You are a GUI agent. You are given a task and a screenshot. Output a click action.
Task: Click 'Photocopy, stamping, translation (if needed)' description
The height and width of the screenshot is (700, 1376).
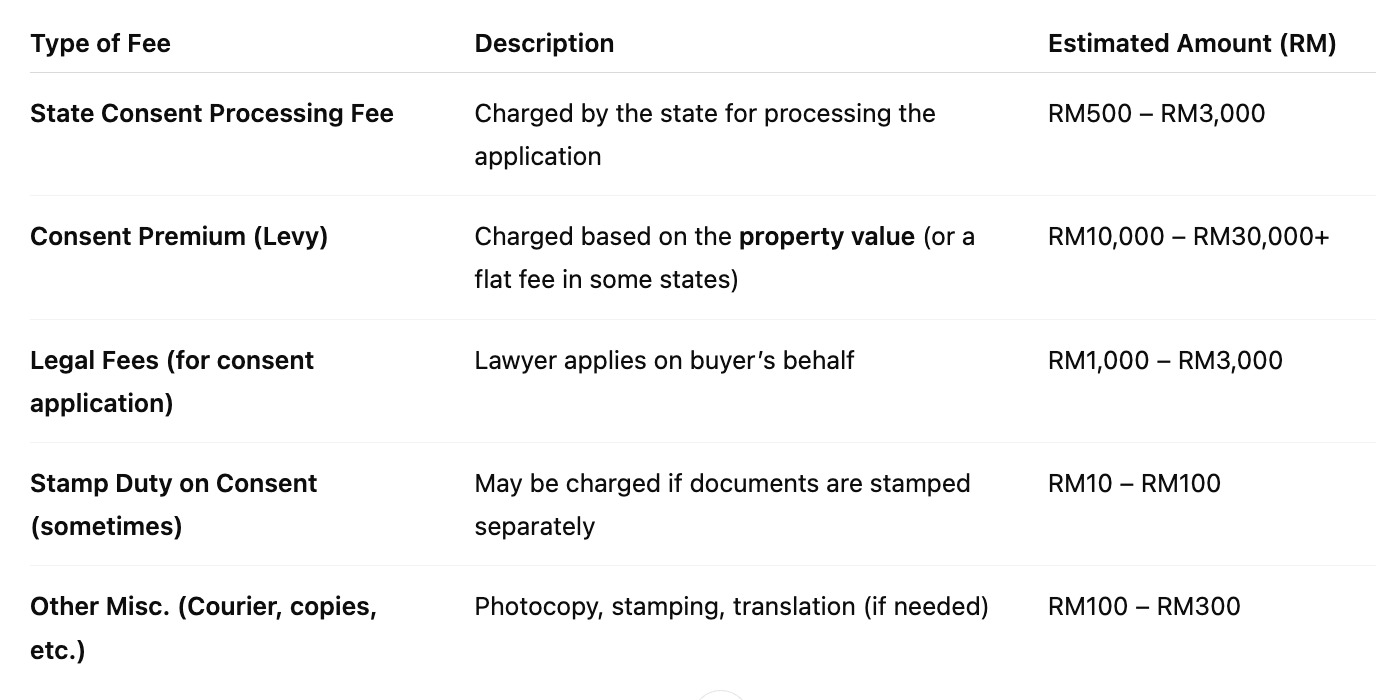(x=731, y=606)
